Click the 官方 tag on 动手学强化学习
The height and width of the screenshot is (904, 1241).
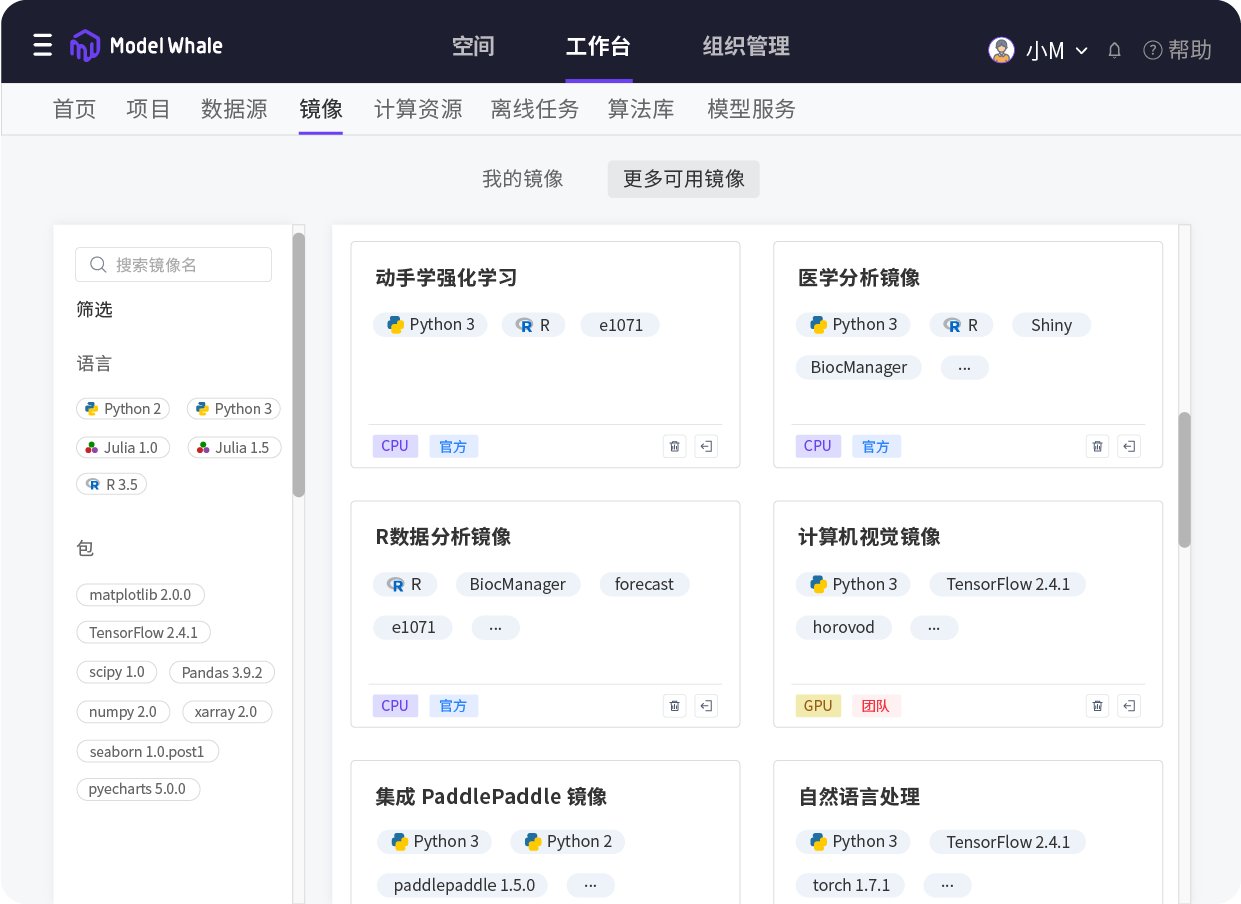coord(454,446)
